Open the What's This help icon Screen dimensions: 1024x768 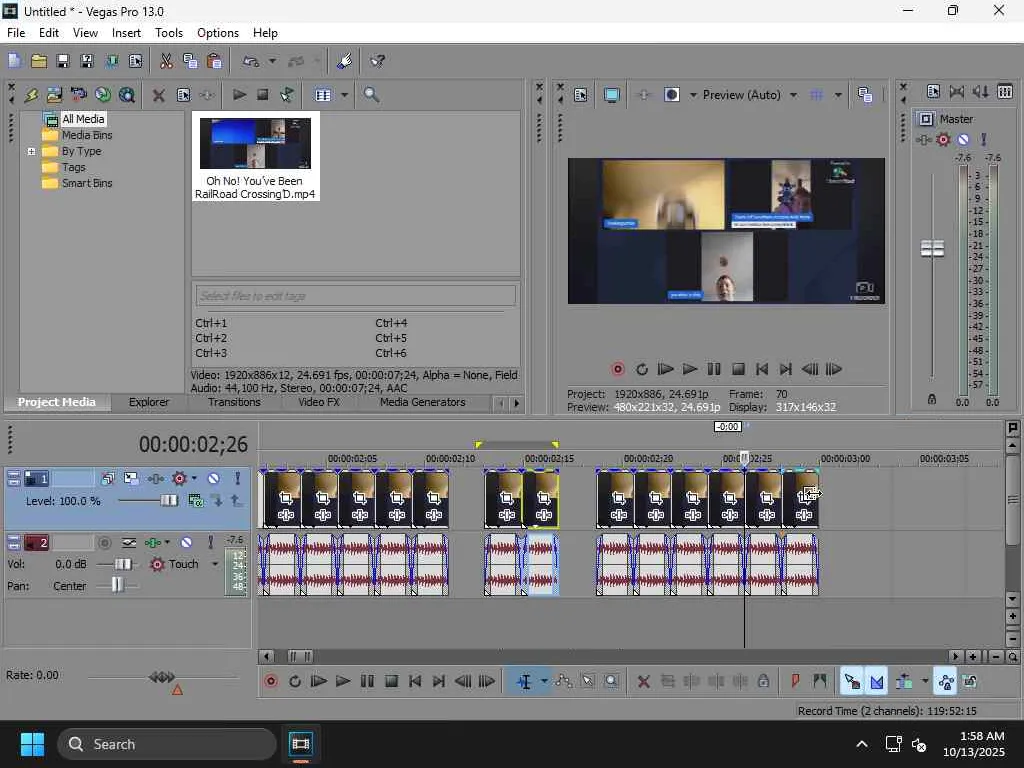[x=377, y=61]
